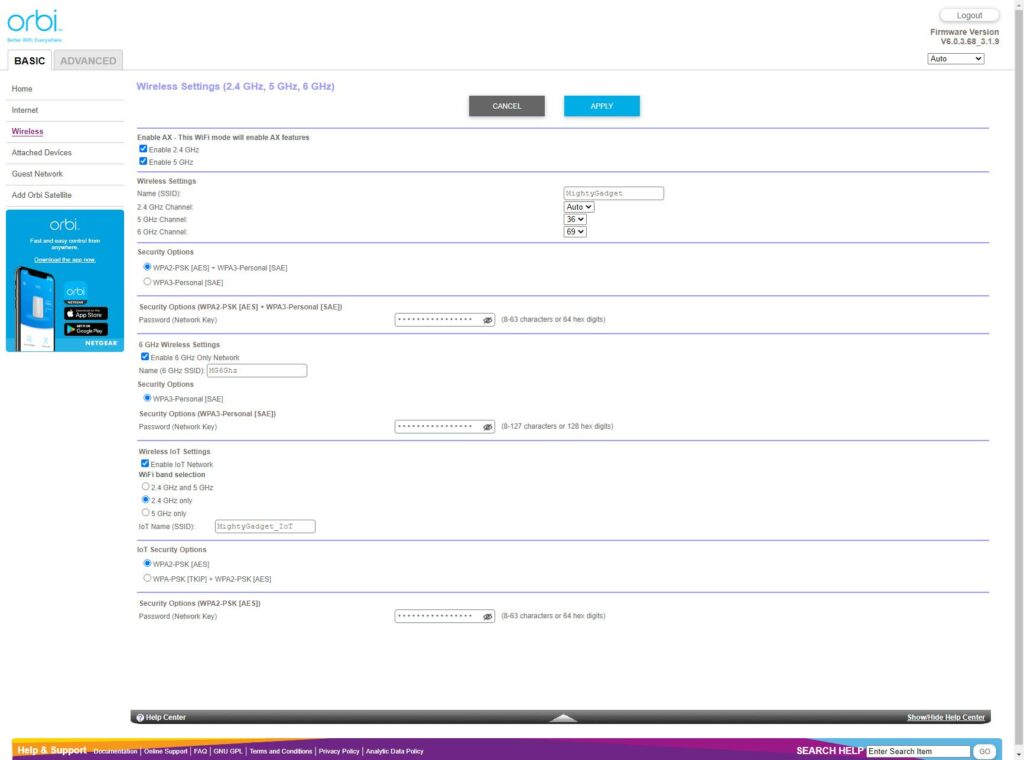Image resolution: width=1024 pixels, height=760 pixels.
Task: Click the Google Play download badge
Action: (x=86, y=329)
